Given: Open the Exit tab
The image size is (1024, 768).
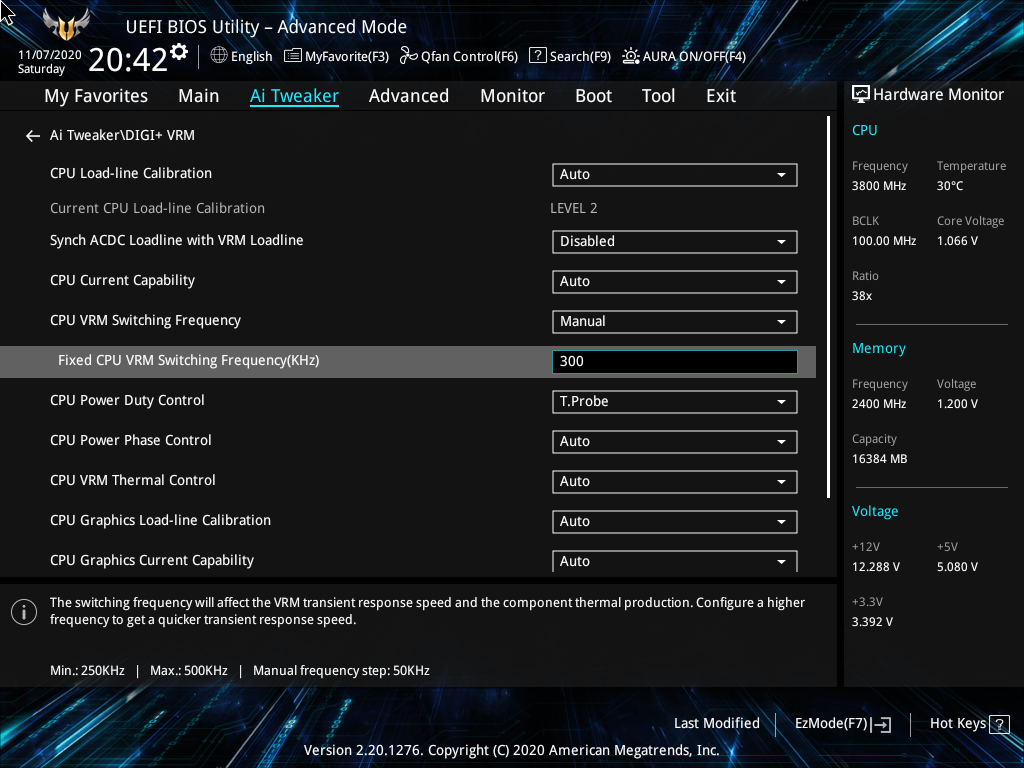Looking at the screenshot, I should click(x=721, y=96).
